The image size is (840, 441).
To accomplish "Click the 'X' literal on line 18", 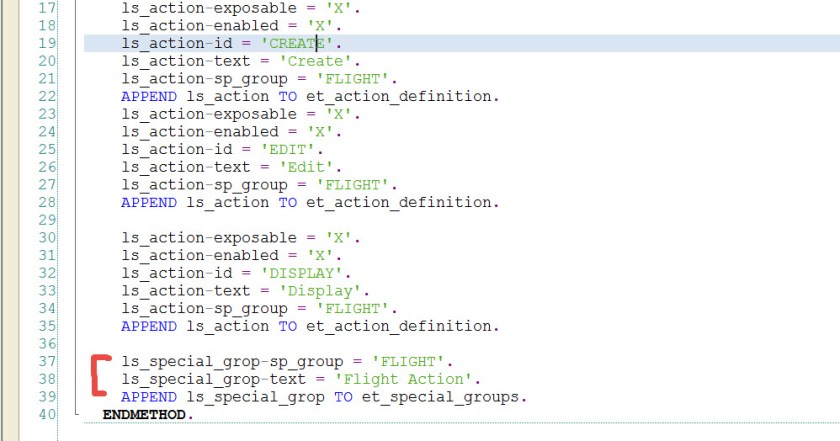I will pos(320,26).
